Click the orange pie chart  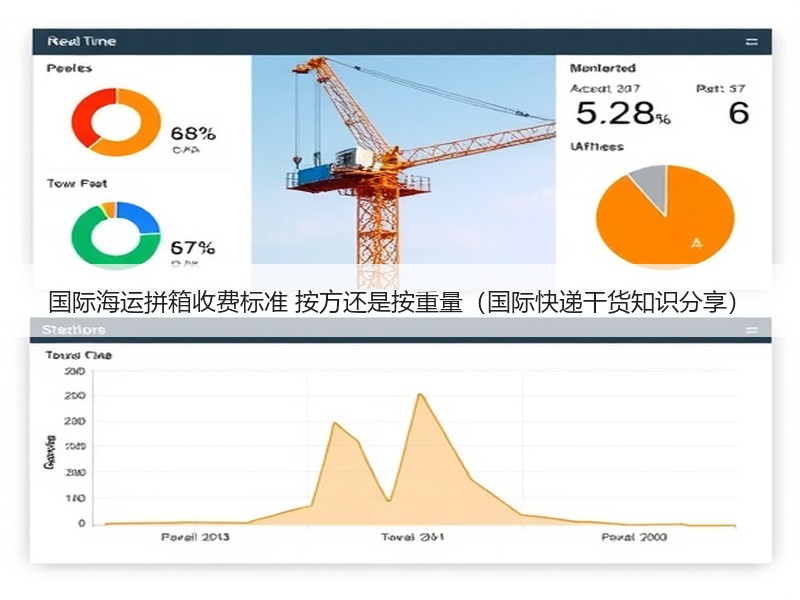pos(665,215)
